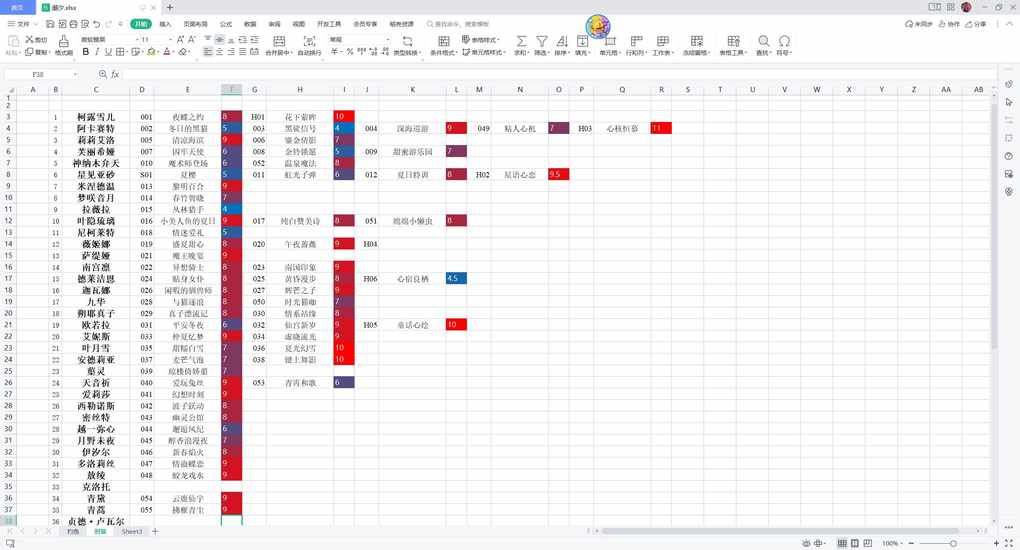Click the rows and columns icon
Viewport: 1020px width, 550px height.
click(x=636, y=41)
